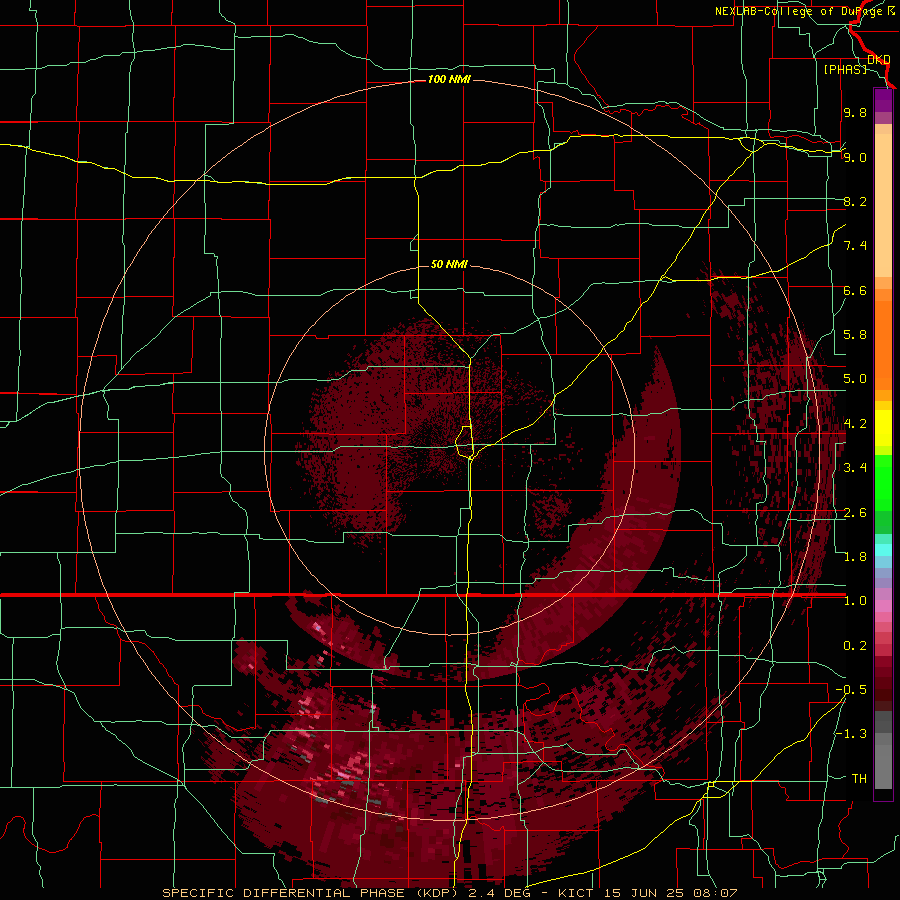Click the 3.4 value on the color scale
The image size is (900, 900).
click(855, 468)
